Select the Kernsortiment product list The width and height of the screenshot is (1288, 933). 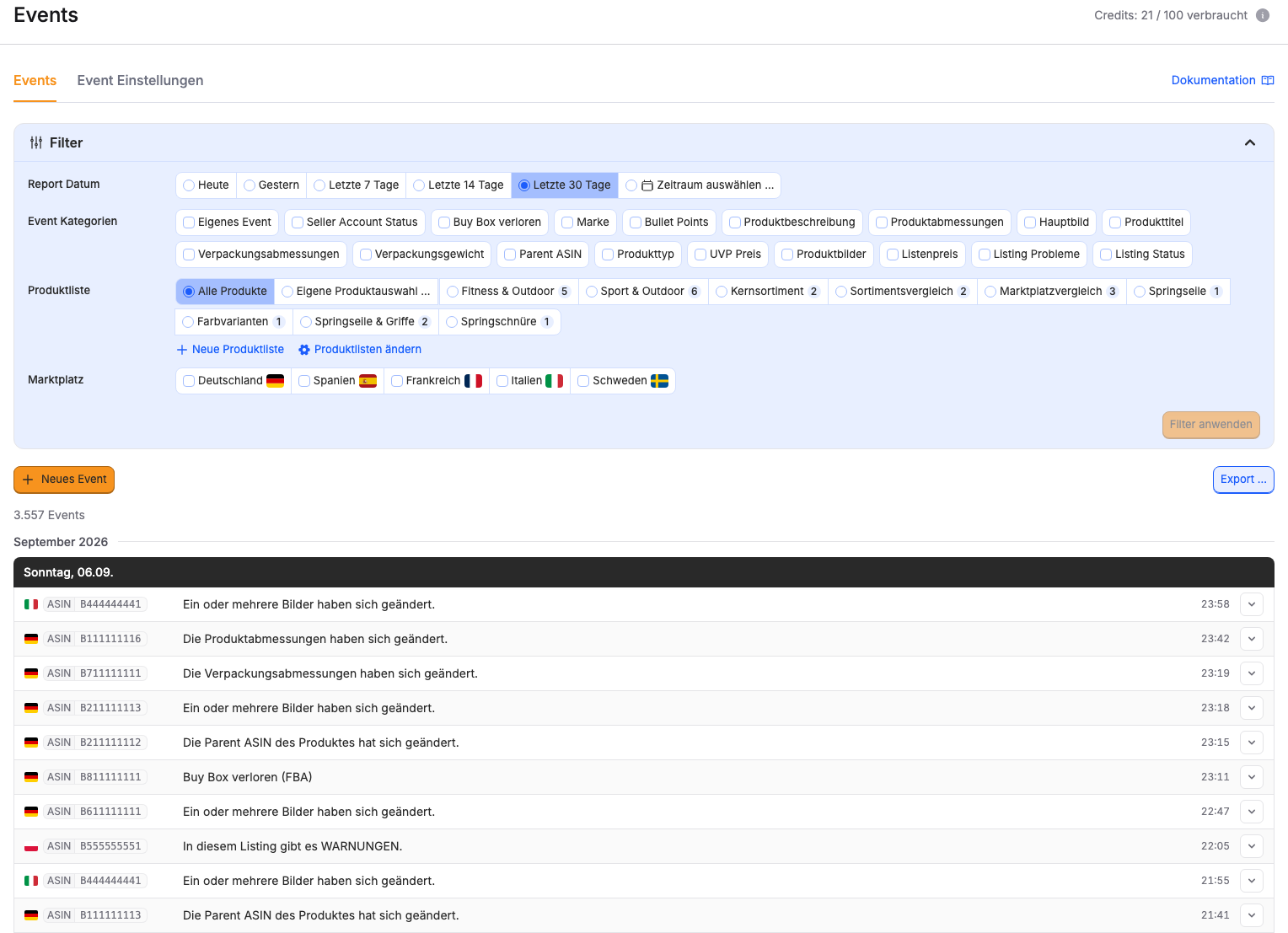pos(768,292)
